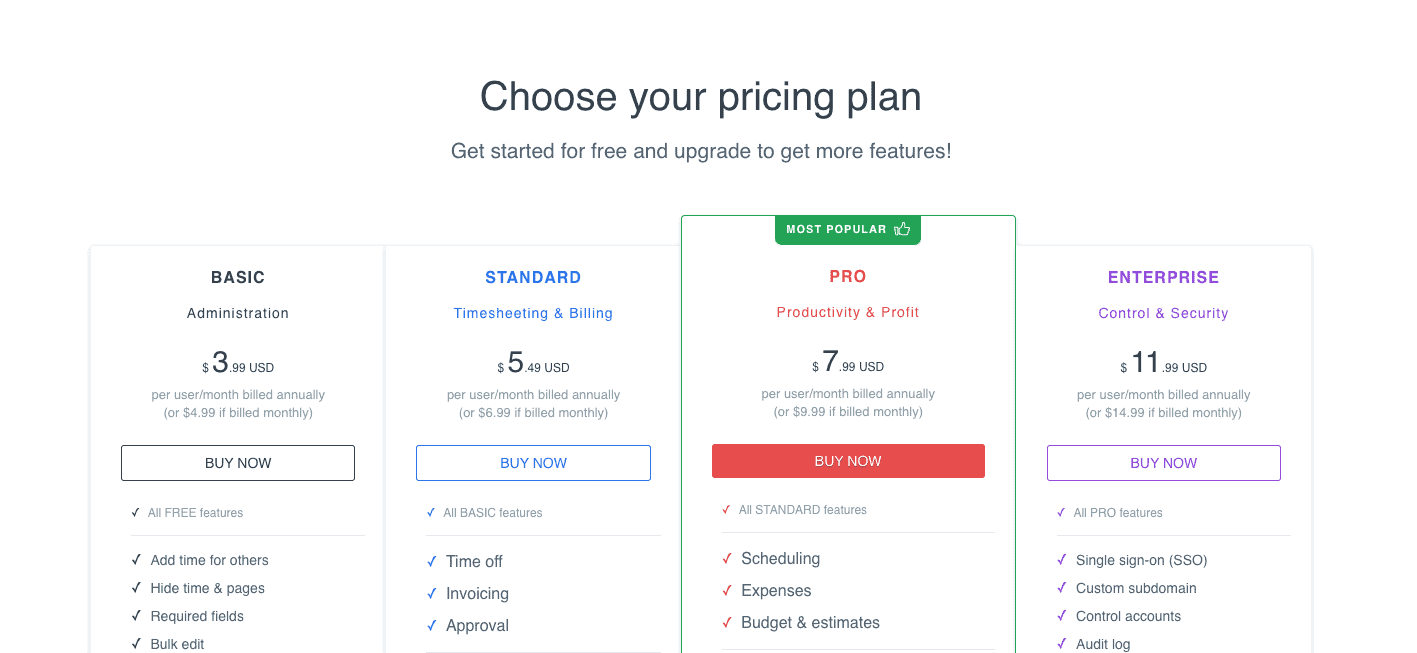
Task: Select the ENTERPRISE plan heading
Action: tap(1163, 278)
